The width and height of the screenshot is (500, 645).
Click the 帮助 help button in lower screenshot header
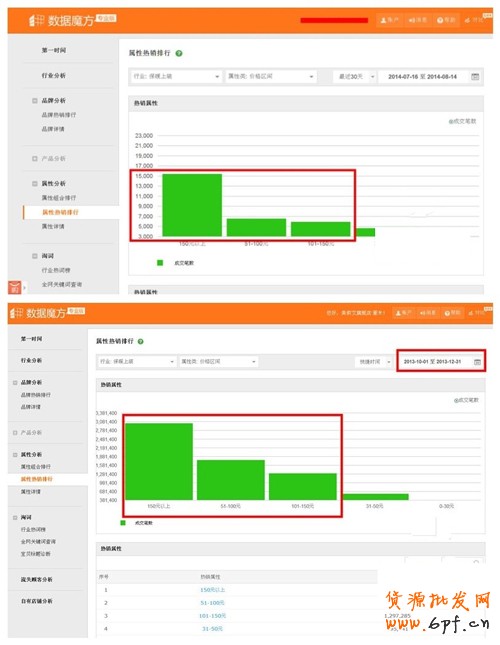pos(452,313)
